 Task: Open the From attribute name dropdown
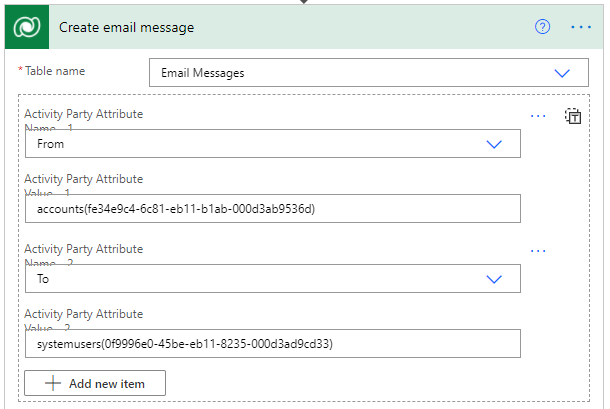tap(273, 144)
